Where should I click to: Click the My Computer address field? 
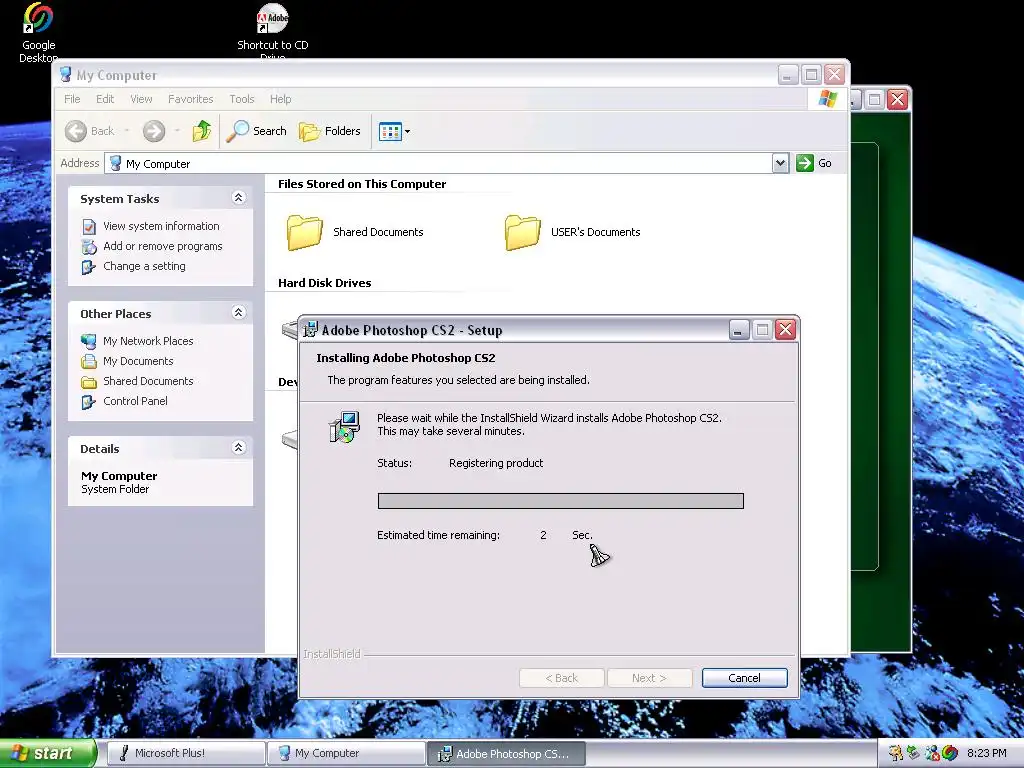point(439,163)
